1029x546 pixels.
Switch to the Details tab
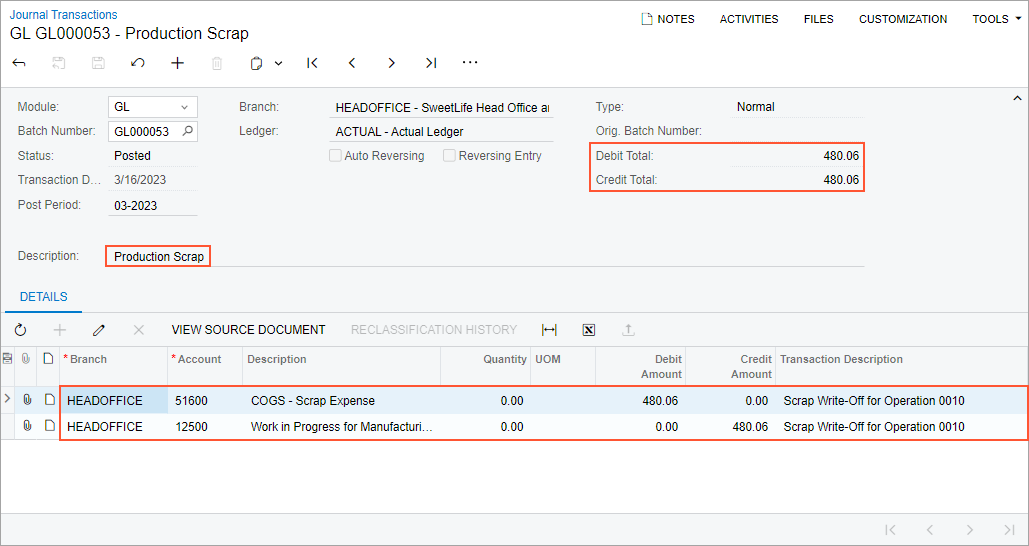43,297
